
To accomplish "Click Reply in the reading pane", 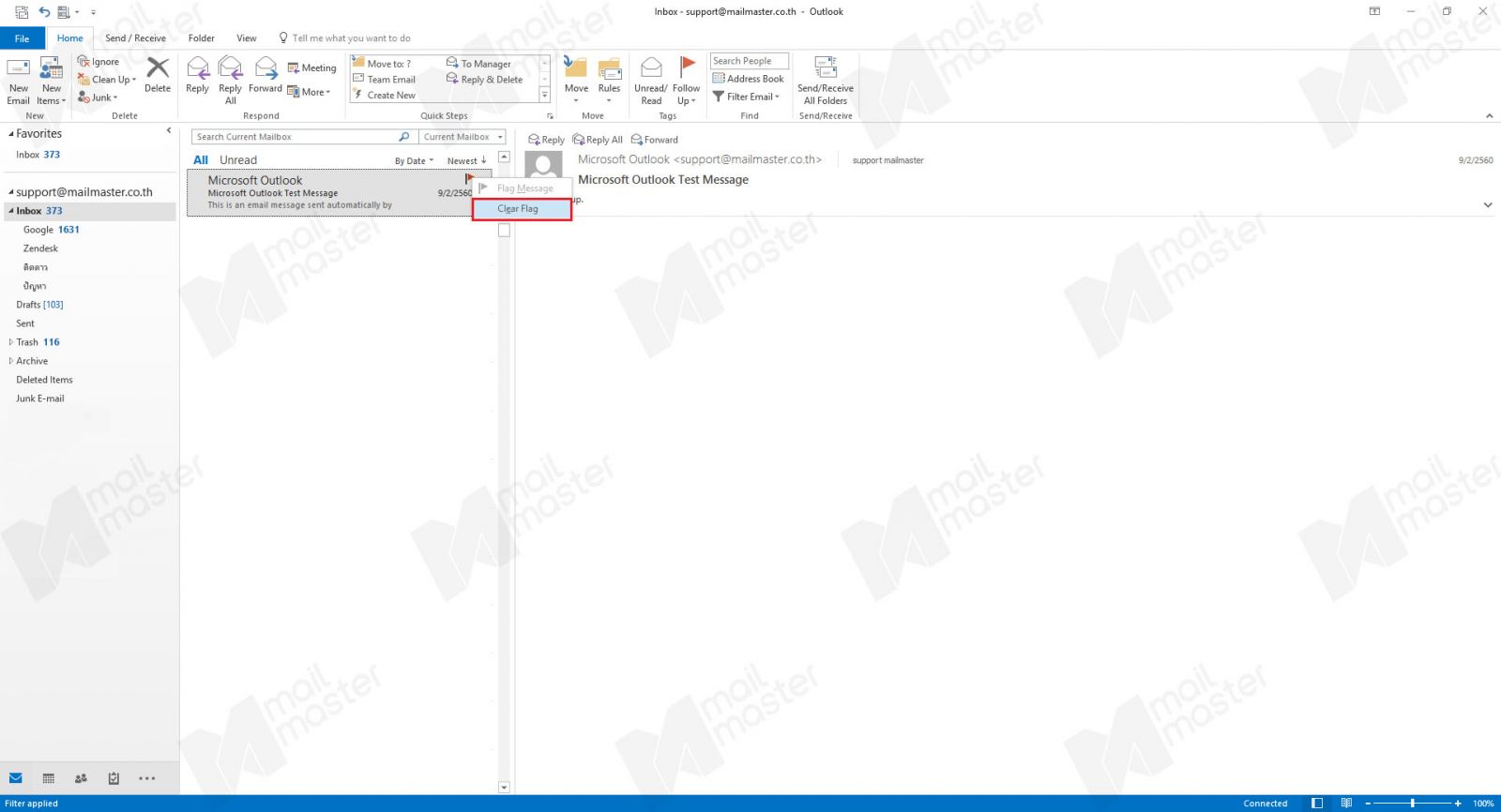I will [546, 140].
